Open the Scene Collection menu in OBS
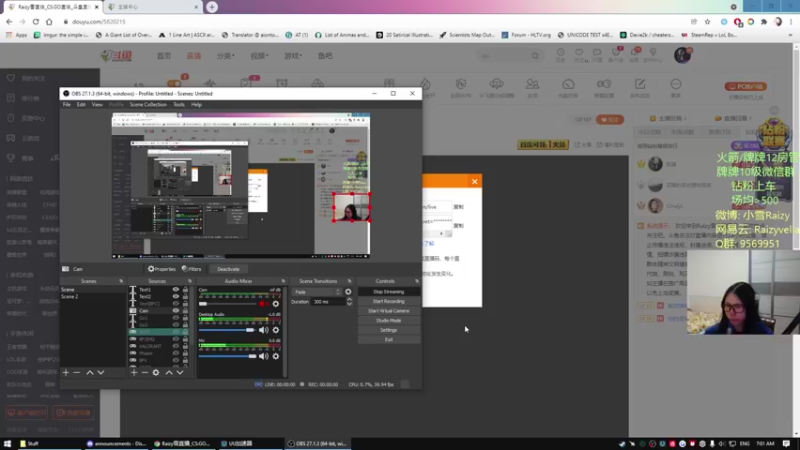800x450 pixels. tap(148, 105)
